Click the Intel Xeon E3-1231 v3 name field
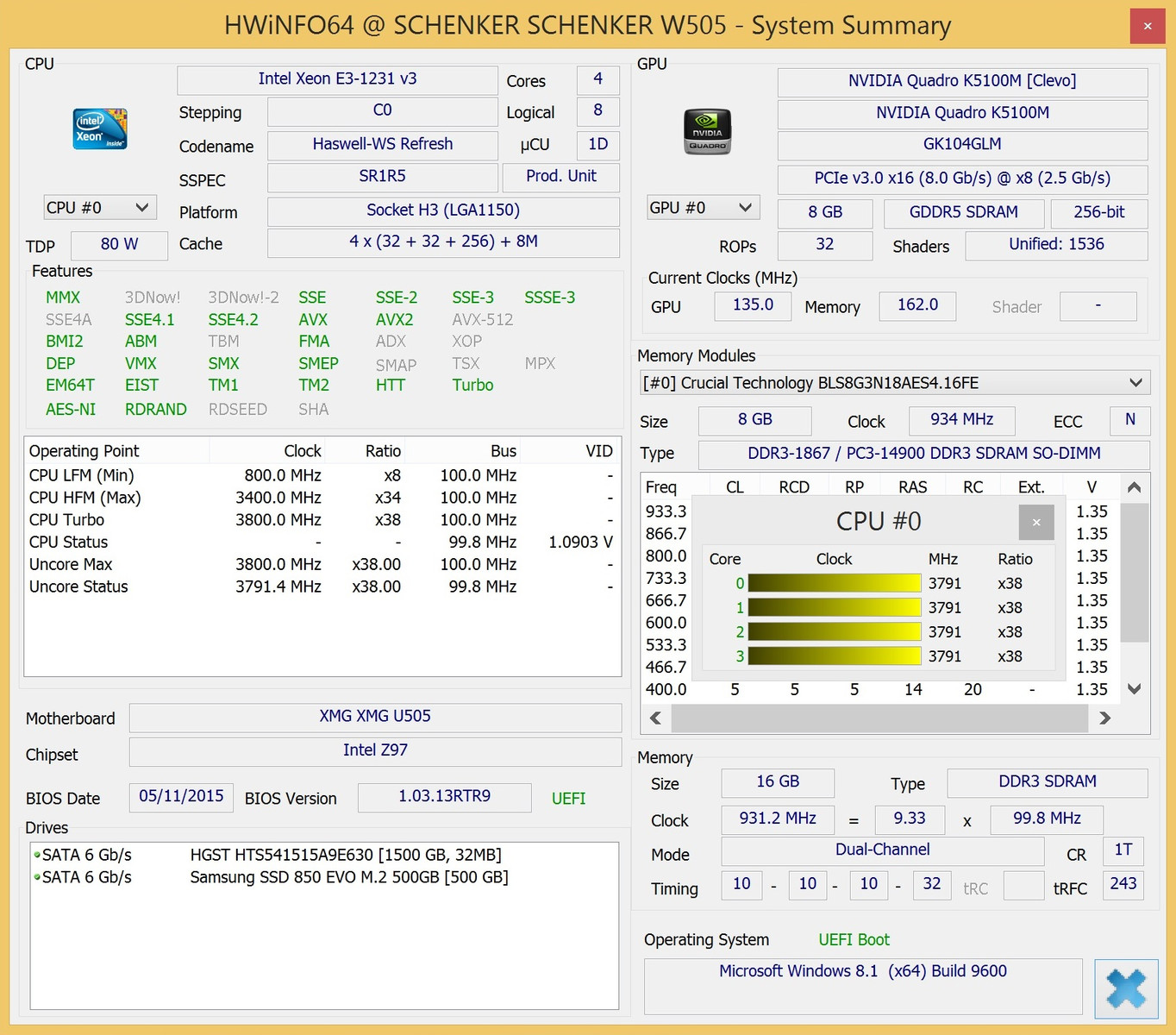This screenshot has height=1035, width=1176. click(337, 79)
